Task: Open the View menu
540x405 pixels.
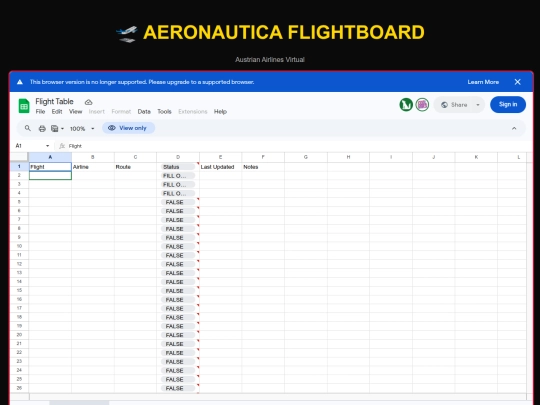Action: [x=75, y=112]
